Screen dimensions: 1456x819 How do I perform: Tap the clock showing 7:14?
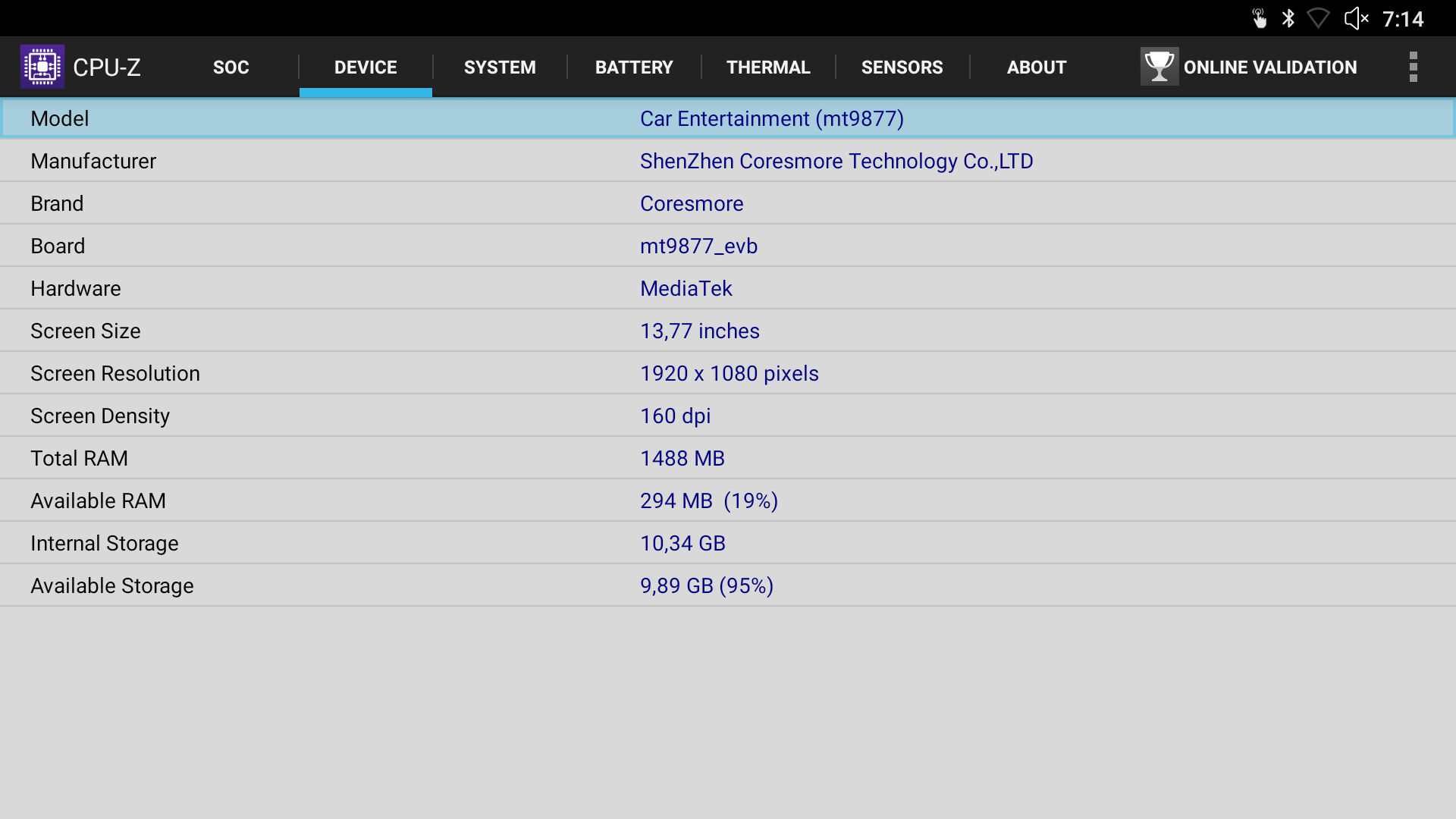(x=1403, y=19)
